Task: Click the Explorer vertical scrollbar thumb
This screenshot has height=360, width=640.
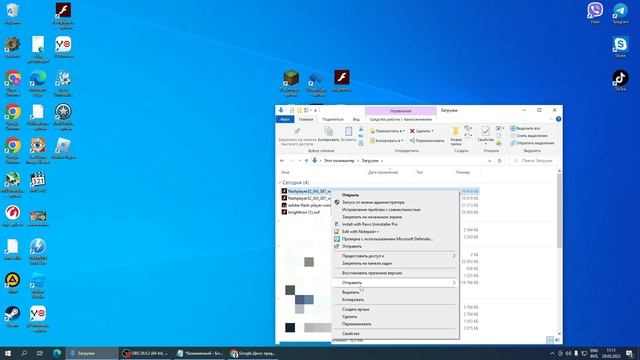Action: point(559,210)
